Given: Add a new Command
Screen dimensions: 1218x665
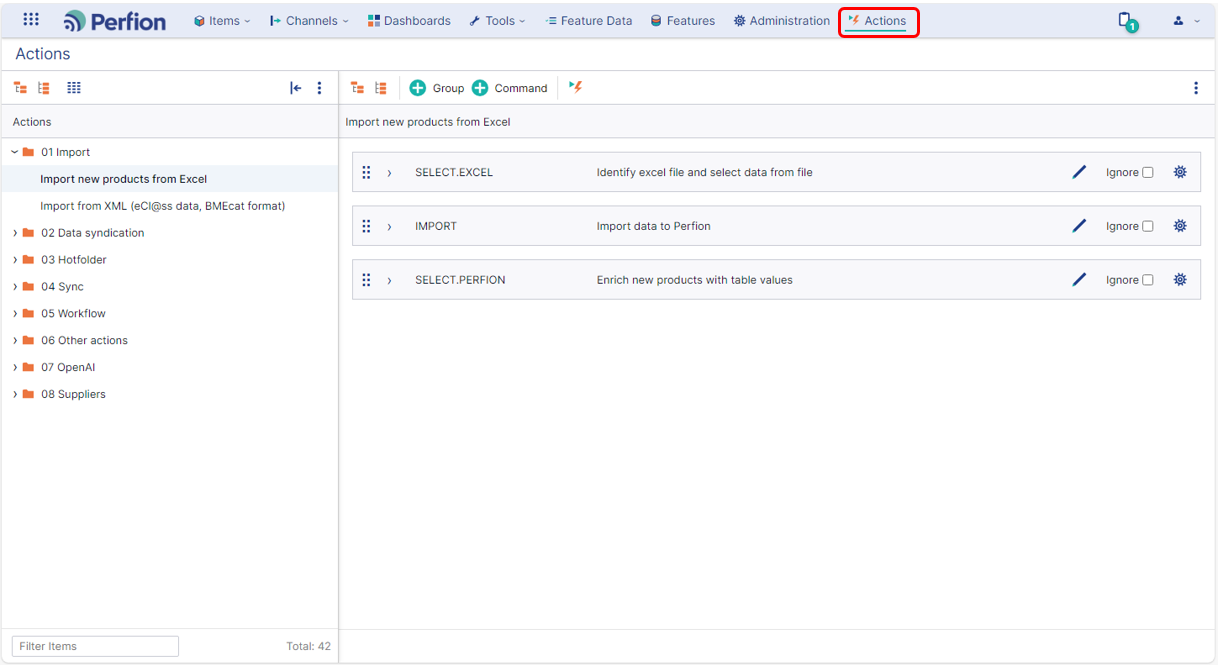Looking at the screenshot, I should pos(510,88).
